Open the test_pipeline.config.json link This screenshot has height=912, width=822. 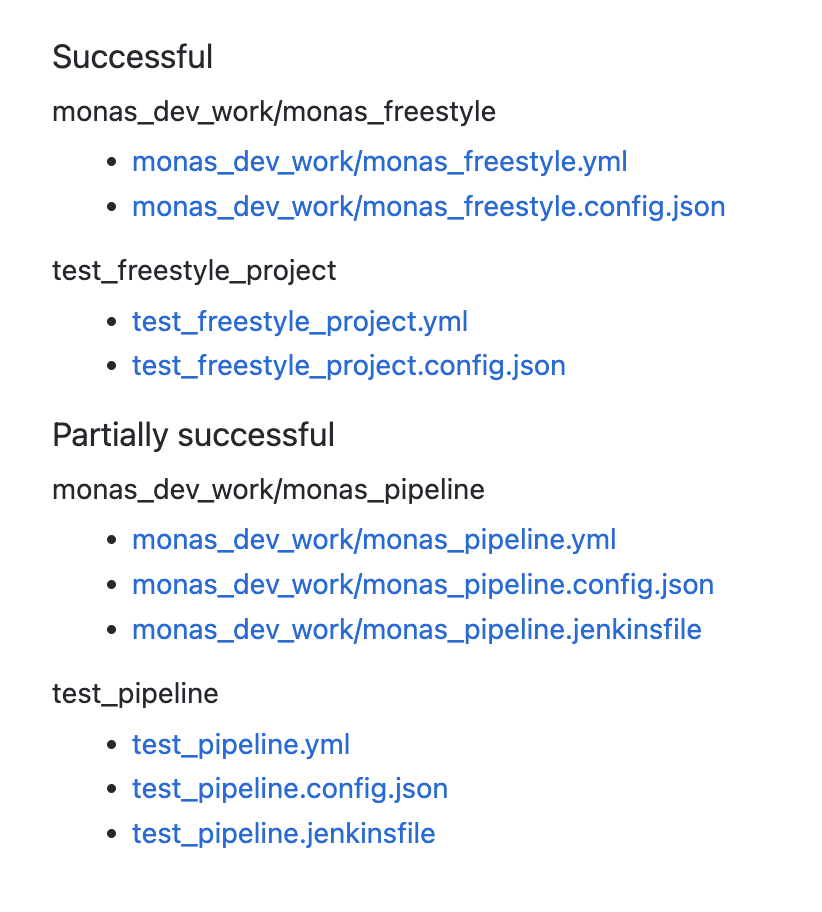(290, 789)
